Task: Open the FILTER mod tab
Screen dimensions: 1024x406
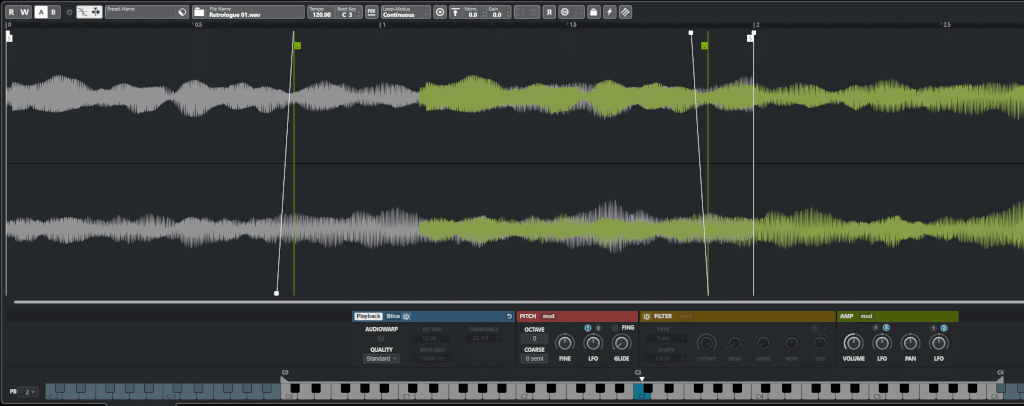Action: [x=685, y=316]
